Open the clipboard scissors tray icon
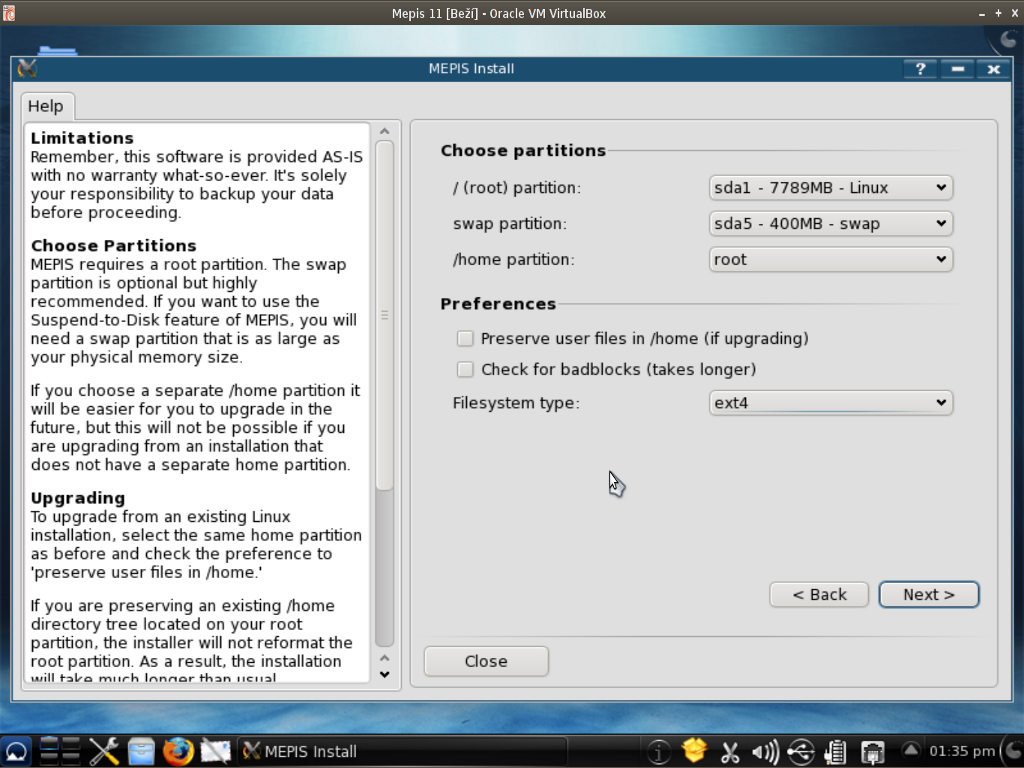 tap(729, 752)
